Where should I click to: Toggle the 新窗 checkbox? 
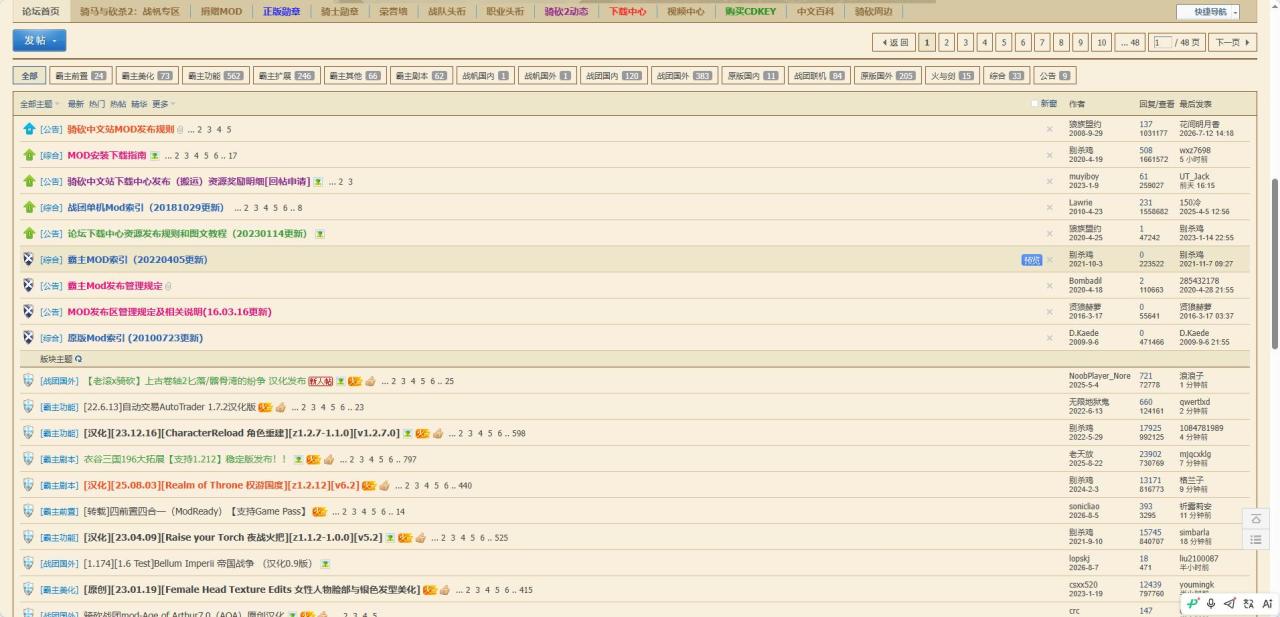pos(1035,103)
